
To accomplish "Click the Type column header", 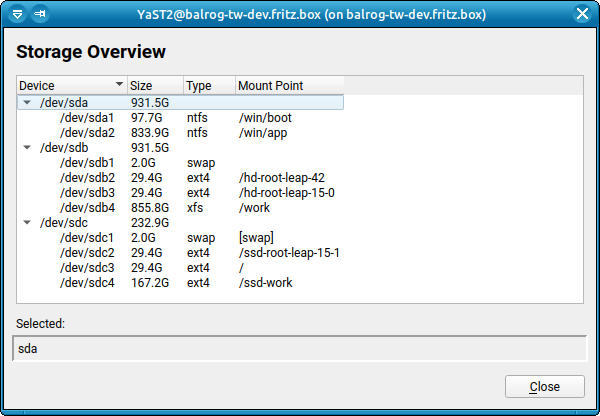I will [x=208, y=86].
